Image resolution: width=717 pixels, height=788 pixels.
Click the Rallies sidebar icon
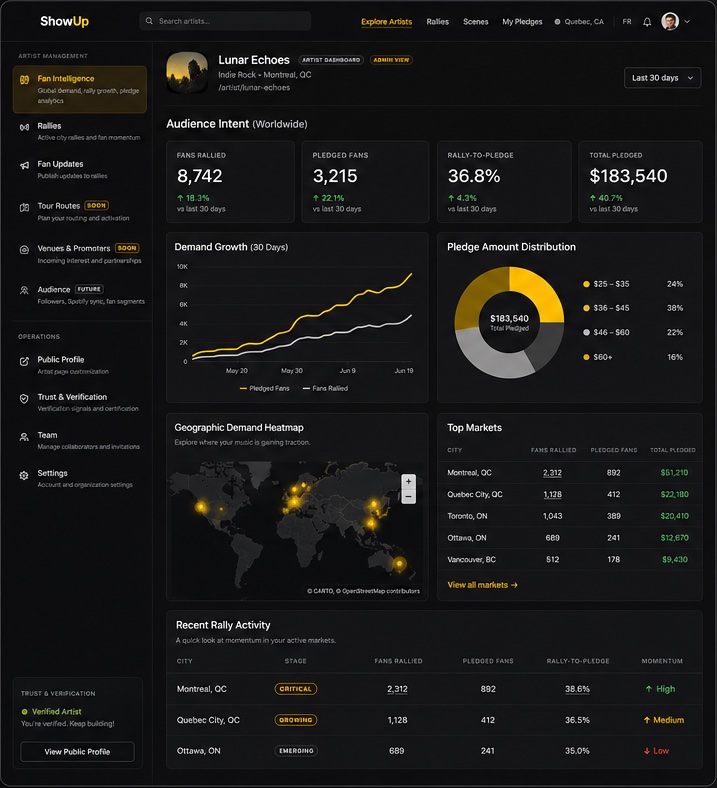click(x=24, y=127)
